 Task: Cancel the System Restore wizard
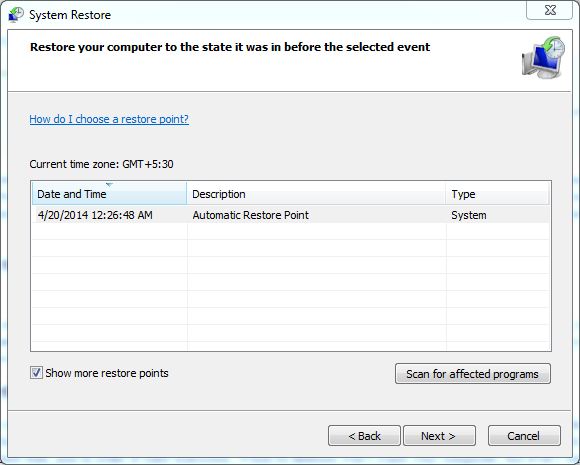(x=524, y=435)
